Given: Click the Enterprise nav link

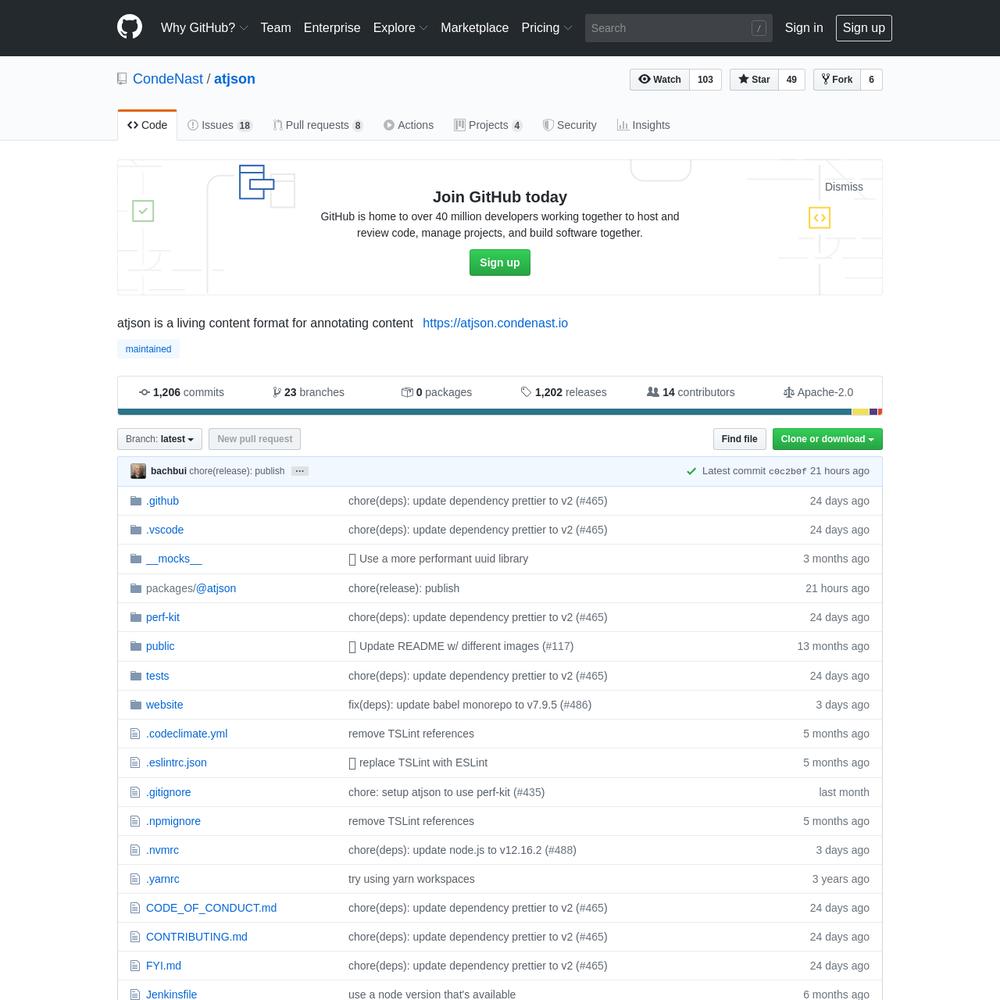Looking at the screenshot, I should [332, 27].
